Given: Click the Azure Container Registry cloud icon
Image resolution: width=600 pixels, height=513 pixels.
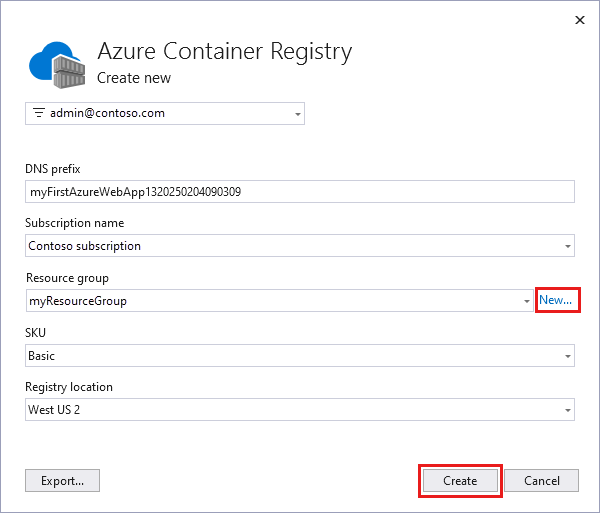Looking at the screenshot, I should (55, 63).
